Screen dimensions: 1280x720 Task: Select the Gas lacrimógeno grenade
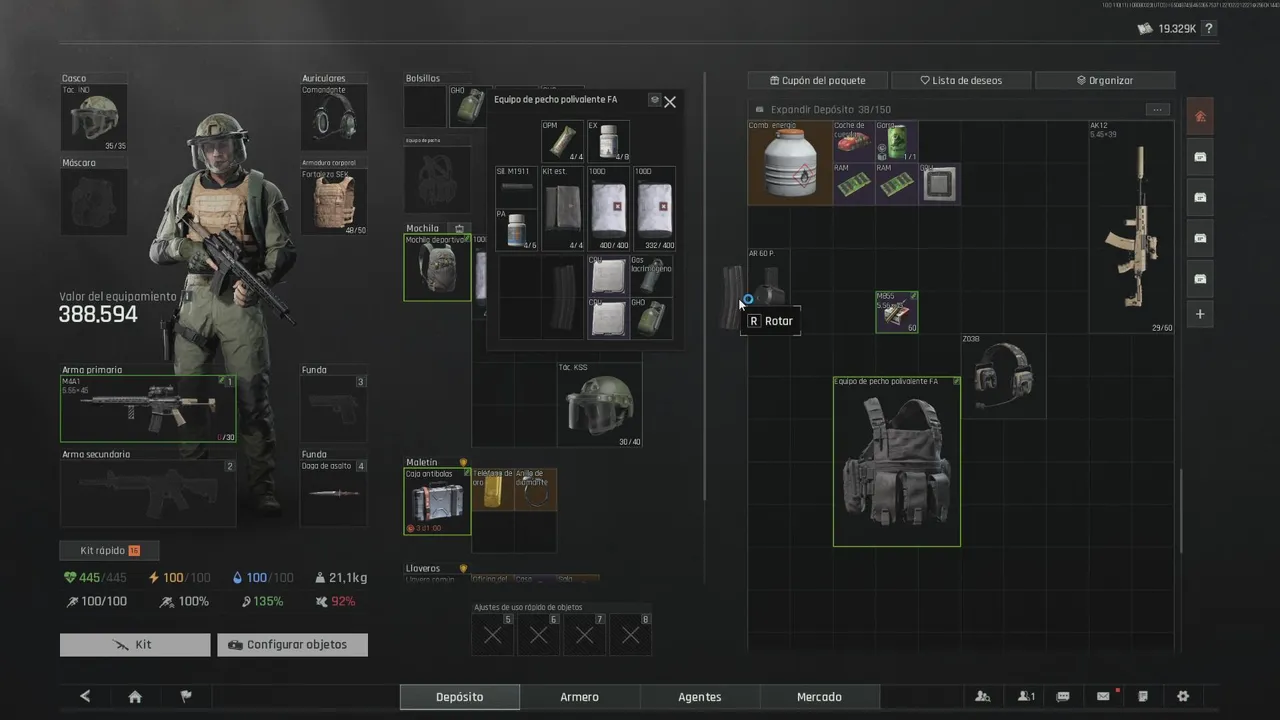[651, 275]
